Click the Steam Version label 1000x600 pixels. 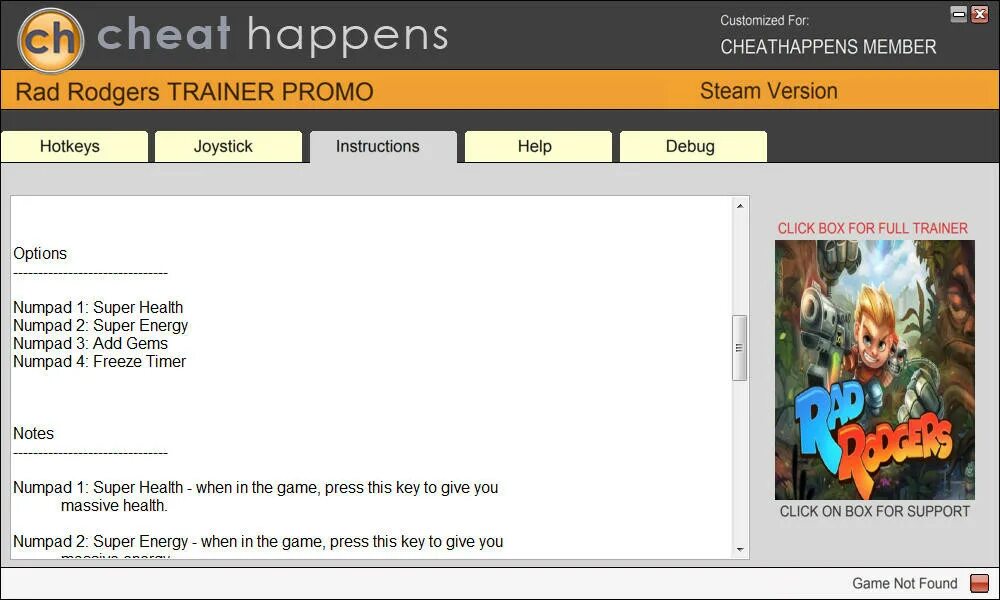coord(768,91)
